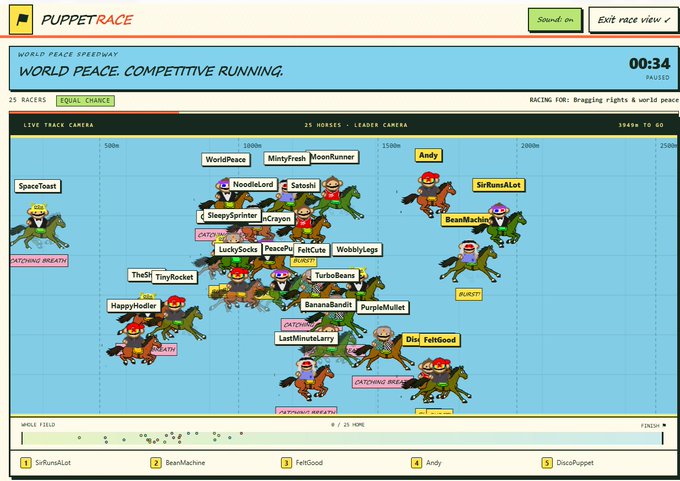This screenshot has width=680, height=481.
Task: Click the PuppetRace flag logo icon
Action: 21,20
